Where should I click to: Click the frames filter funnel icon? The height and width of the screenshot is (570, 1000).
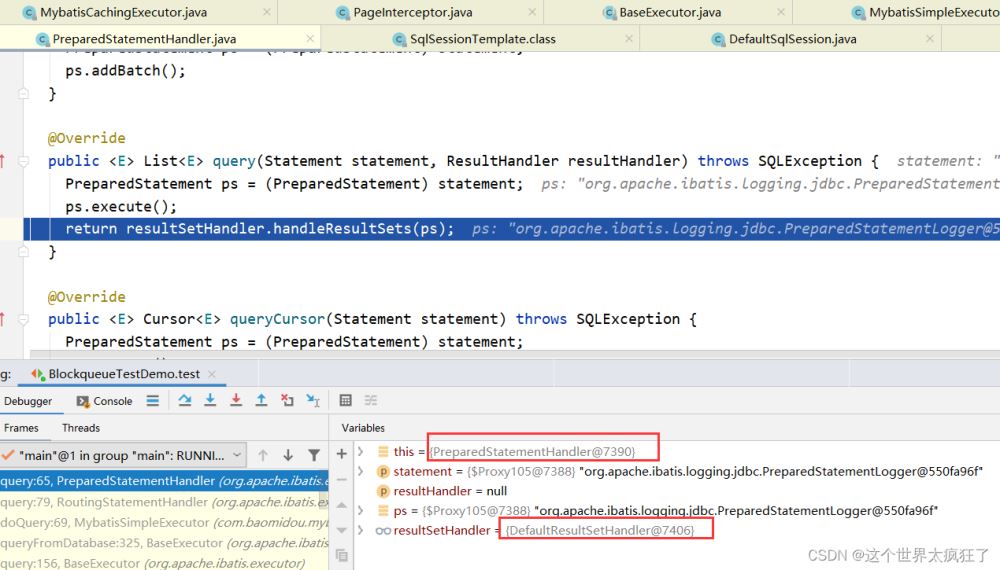(x=314, y=455)
